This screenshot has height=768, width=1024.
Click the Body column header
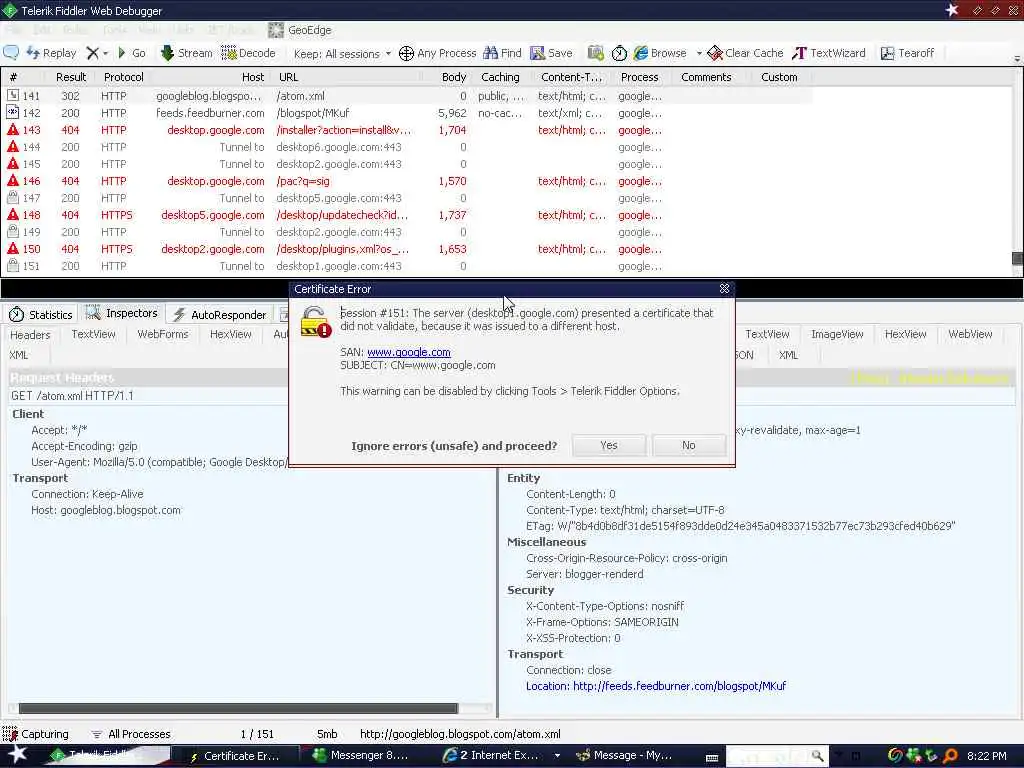453,77
